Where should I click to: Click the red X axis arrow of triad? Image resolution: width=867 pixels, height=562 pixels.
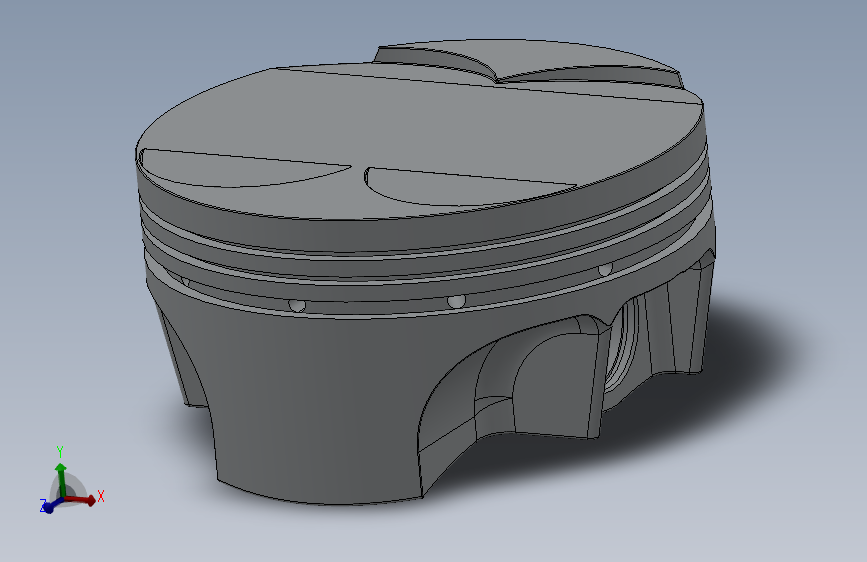coord(81,500)
